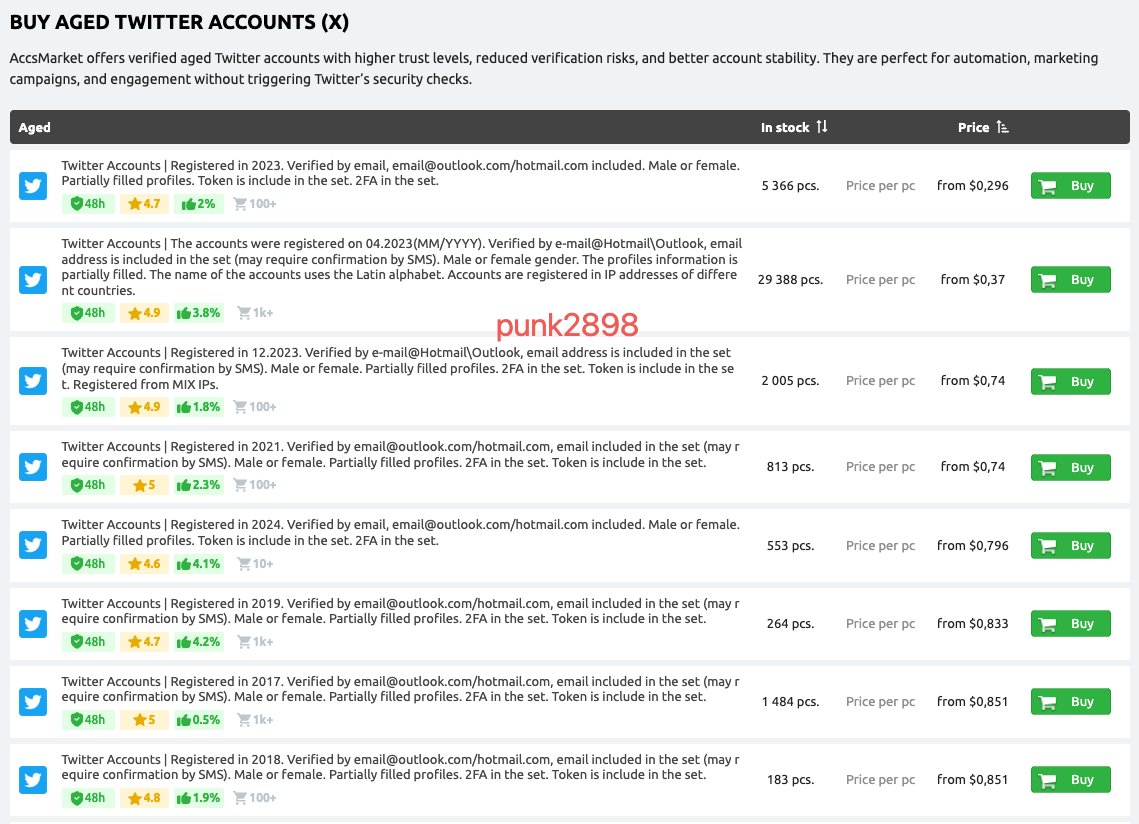1139x824 pixels.
Task: Click price 'from $0,833'
Action: pyautogui.click(x=973, y=623)
